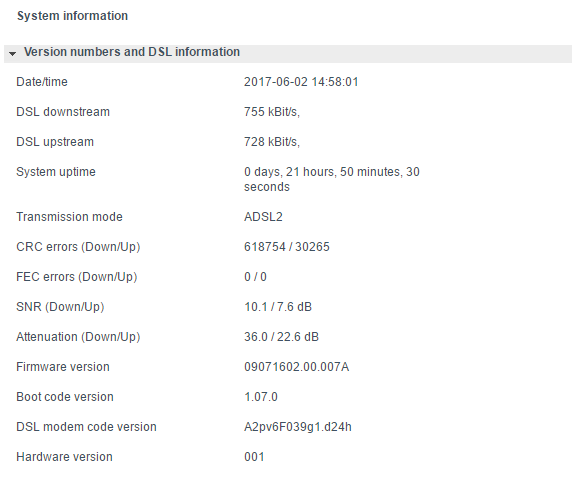Click the DSL upstream label
The height and width of the screenshot is (492, 577).
coord(55,142)
